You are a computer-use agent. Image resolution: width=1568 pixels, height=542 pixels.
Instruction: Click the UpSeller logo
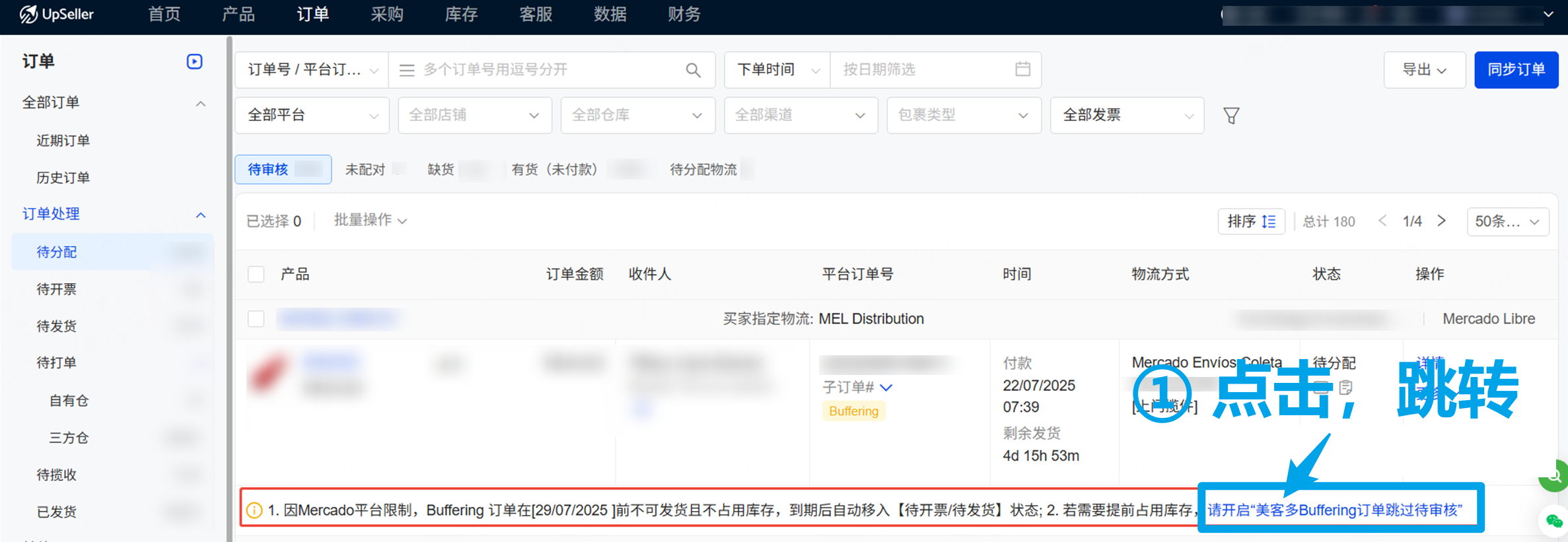click(x=57, y=14)
